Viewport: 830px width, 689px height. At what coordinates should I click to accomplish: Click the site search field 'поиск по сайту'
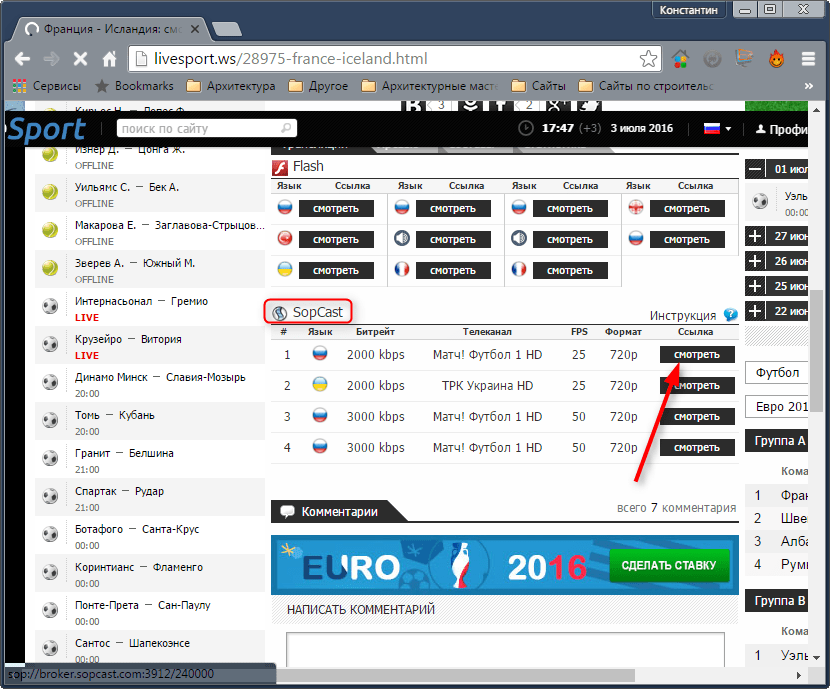[206, 128]
